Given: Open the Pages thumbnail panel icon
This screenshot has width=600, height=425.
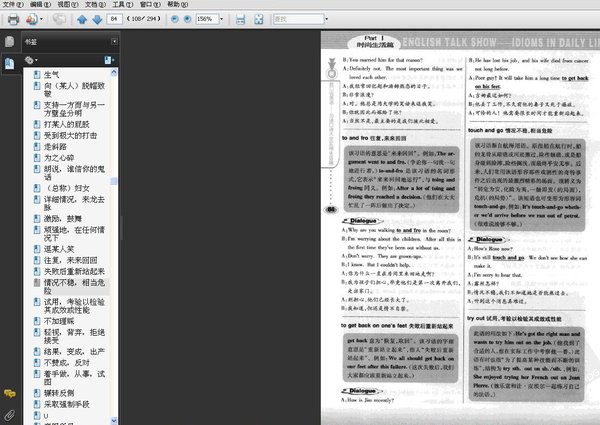Looking at the screenshot, I should pos(9,41).
